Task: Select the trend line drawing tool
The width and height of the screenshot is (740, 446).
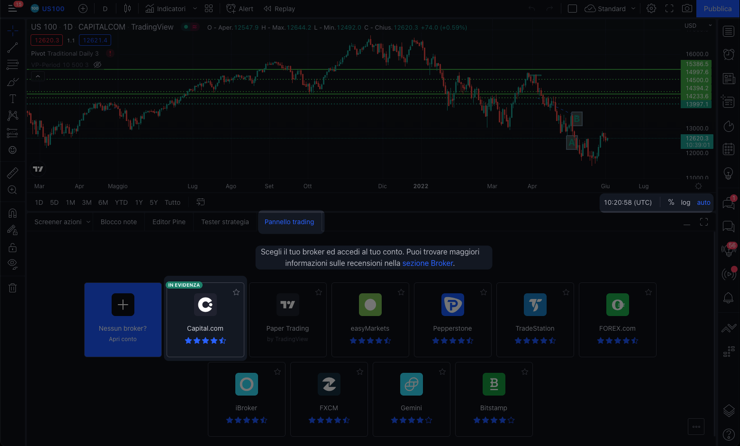Action: pos(13,47)
